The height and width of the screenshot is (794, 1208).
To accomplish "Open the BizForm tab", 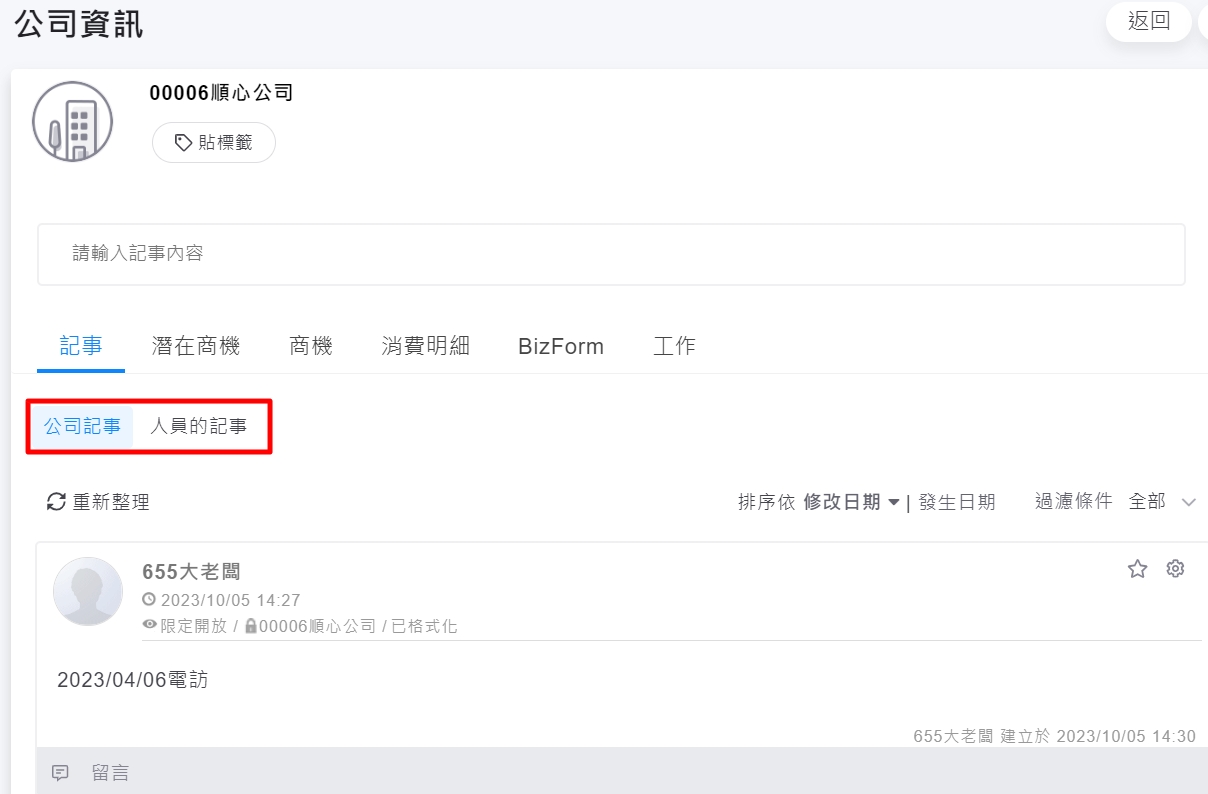I will (x=561, y=346).
